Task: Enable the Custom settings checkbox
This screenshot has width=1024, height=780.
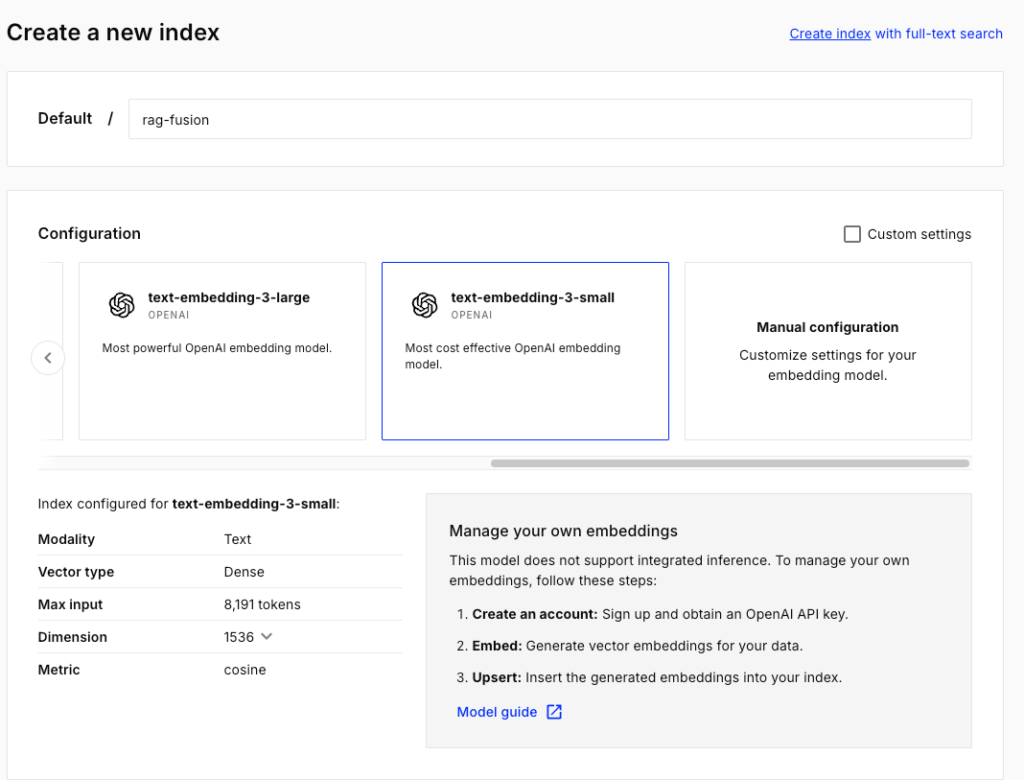Action: tap(852, 234)
